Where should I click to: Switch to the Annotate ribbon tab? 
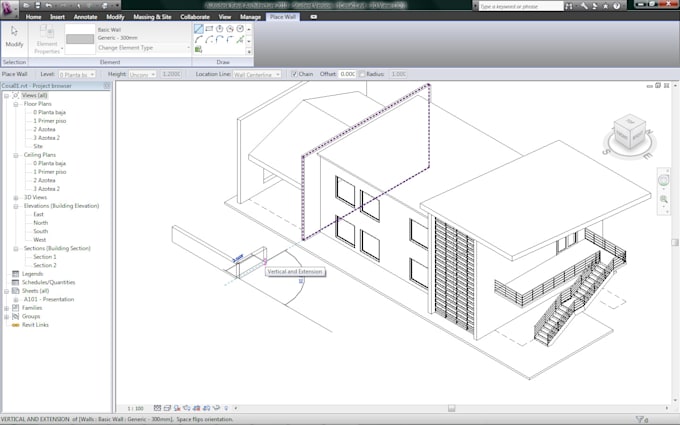[87, 17]
